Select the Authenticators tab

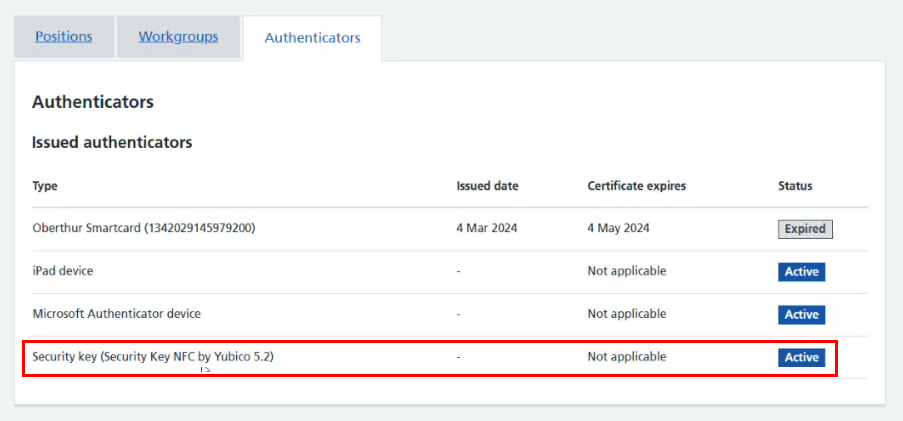coord(312,38)
